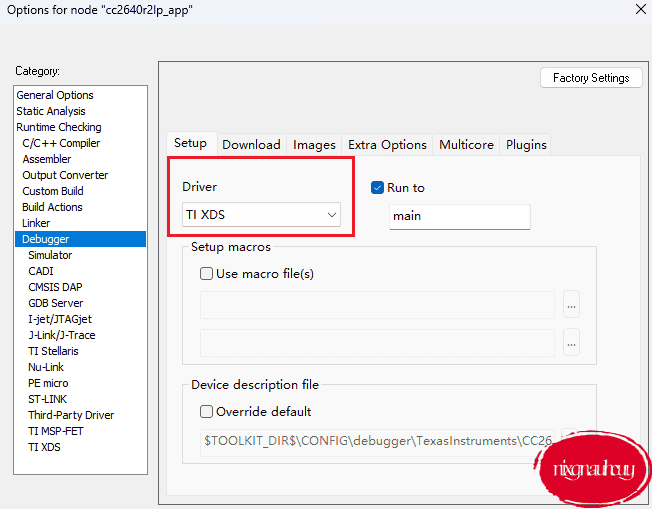Switch to the Download tab
Screen dimensions: 652x509
[x=251, y=144]
